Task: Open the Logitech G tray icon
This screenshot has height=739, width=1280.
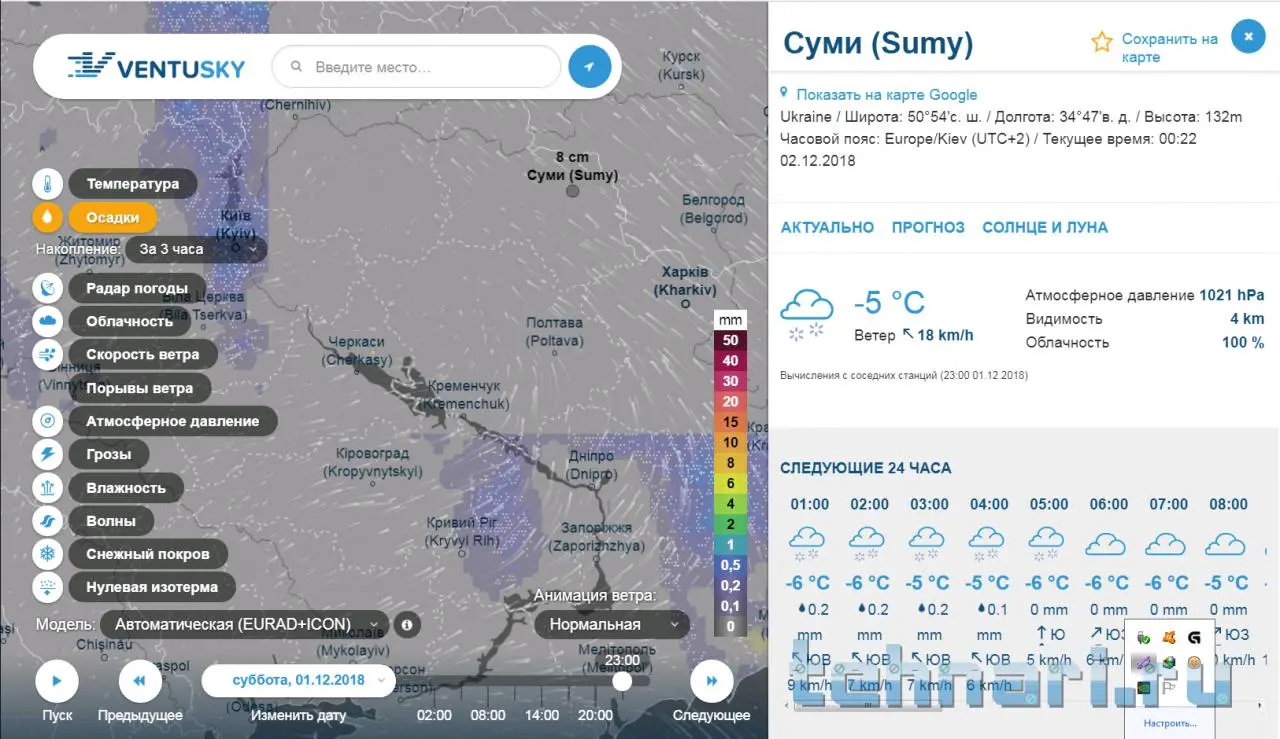Action: coord(1194,637)
